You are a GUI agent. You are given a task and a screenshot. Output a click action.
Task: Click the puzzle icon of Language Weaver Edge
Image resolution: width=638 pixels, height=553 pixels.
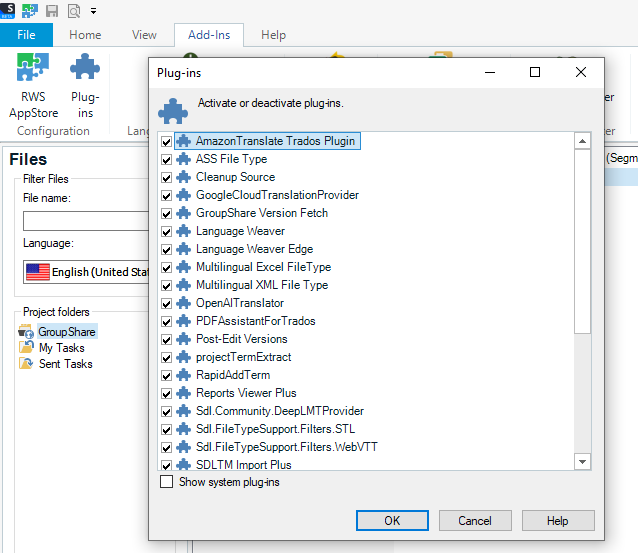[184, 249]
